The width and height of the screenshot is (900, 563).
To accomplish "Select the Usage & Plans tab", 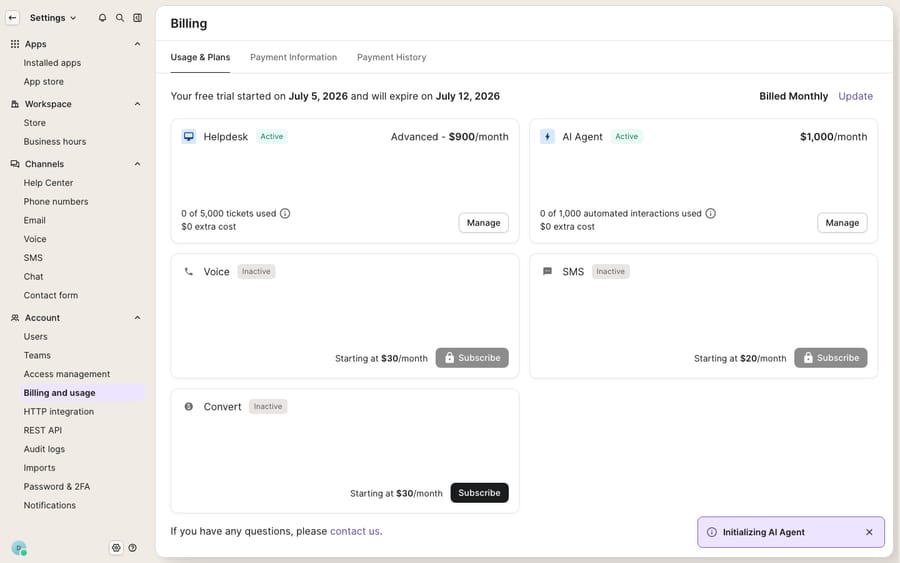I will (x=200, y=57).
